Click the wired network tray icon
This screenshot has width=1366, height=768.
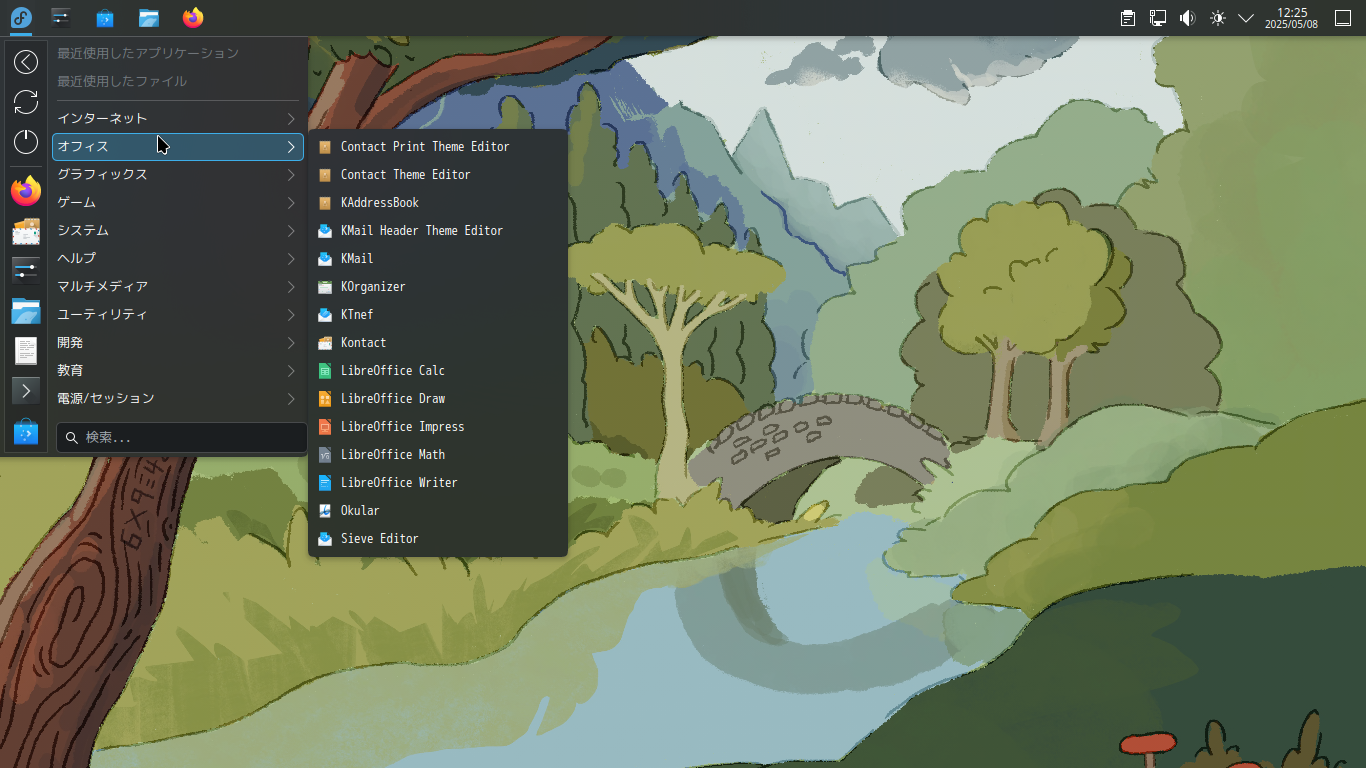tap(1158, 18)
